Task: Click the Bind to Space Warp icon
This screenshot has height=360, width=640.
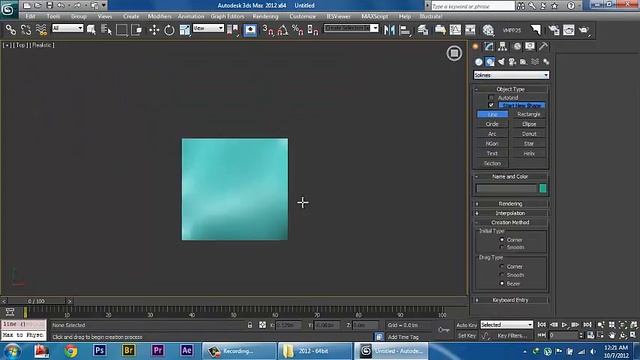Action: pyautogui.click(x=41, y=30)
